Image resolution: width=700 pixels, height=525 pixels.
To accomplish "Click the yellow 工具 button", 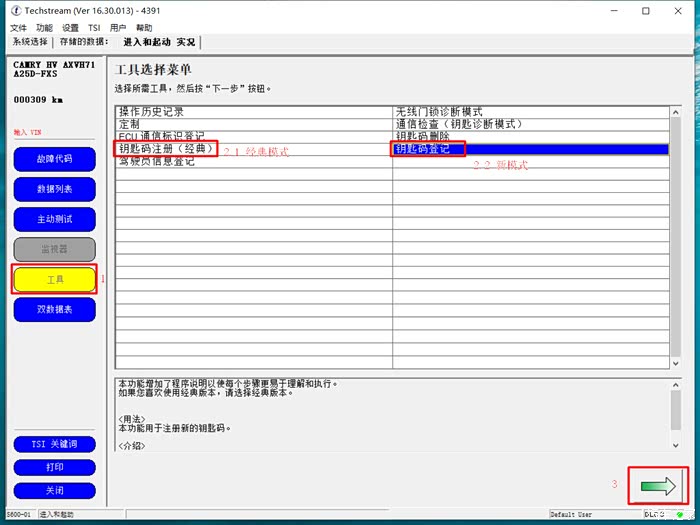I will (x=54, y=280).
